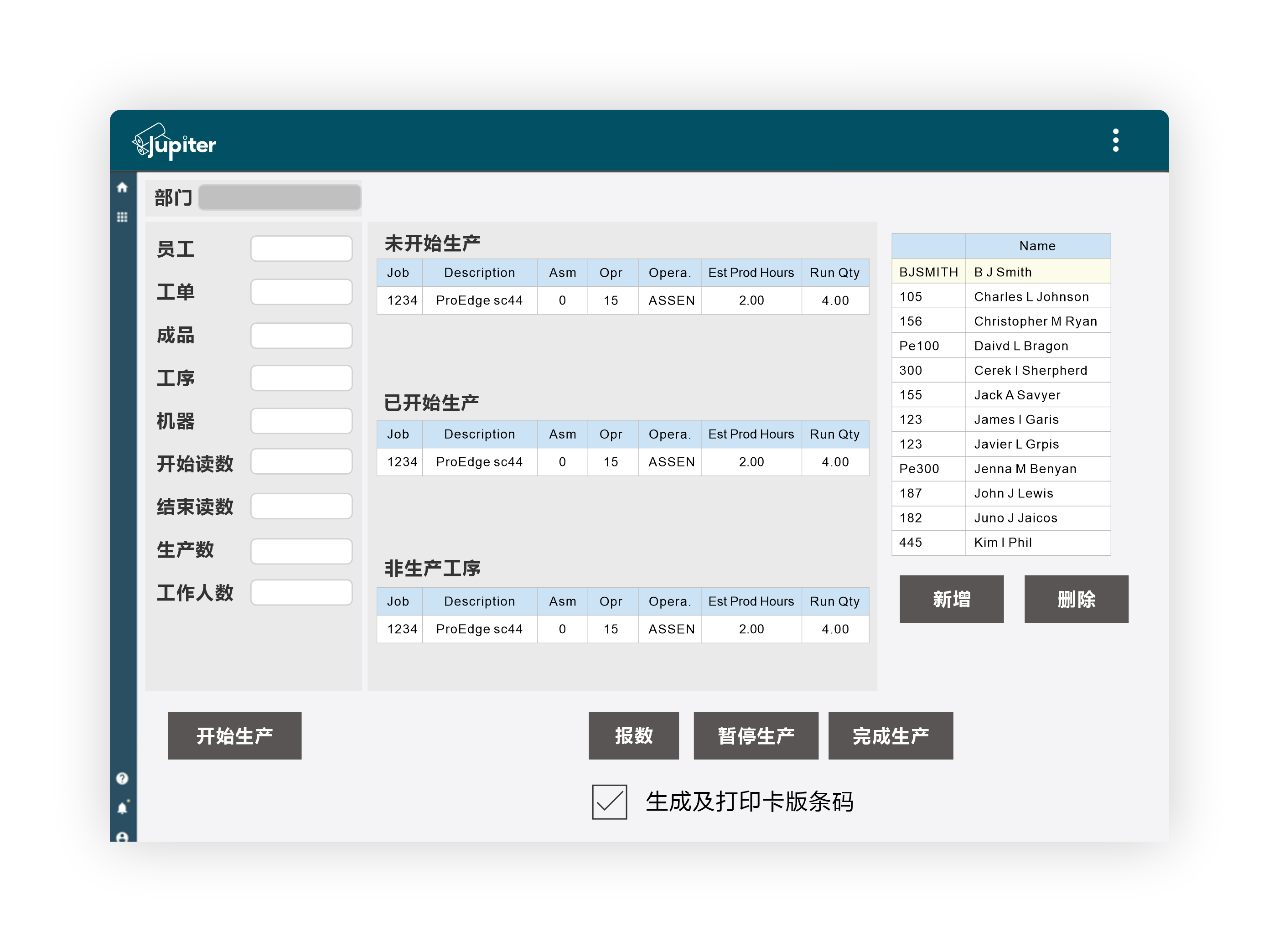
Task: Click the 删除 button
Action: [1076, 599]
